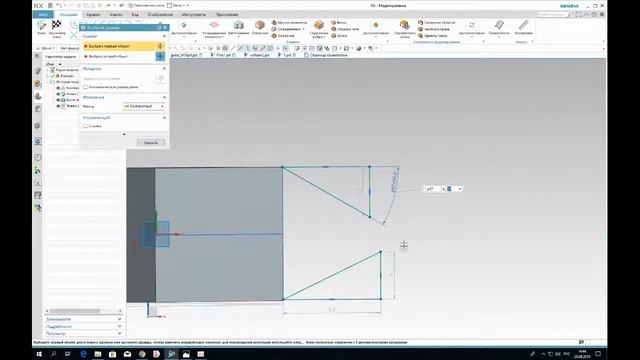Open the dimension value dropdown arrow in canvas

(460, 189)
